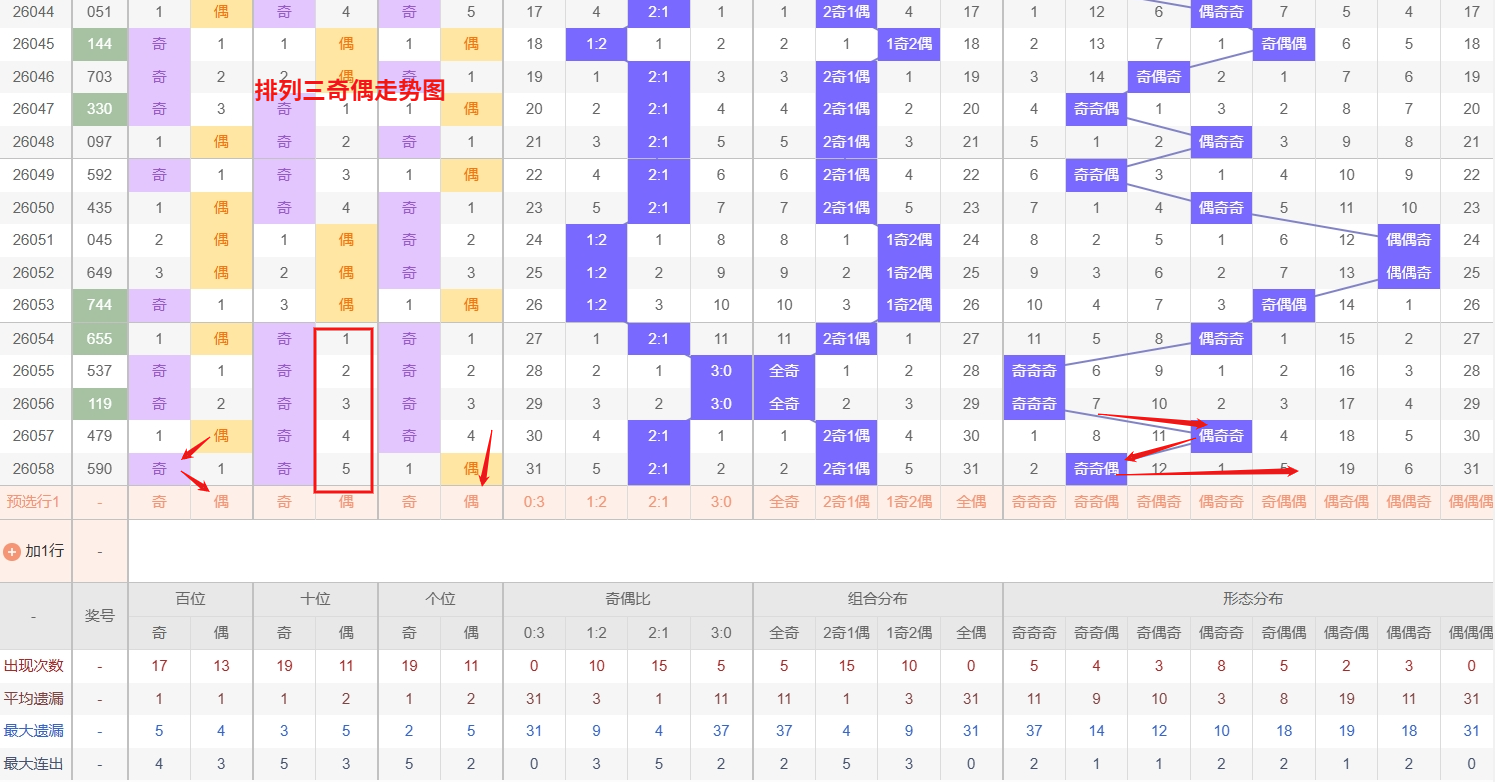1497x782 pixels.
Task: Click the 组合分布 column group header
Action: (877, 599)
